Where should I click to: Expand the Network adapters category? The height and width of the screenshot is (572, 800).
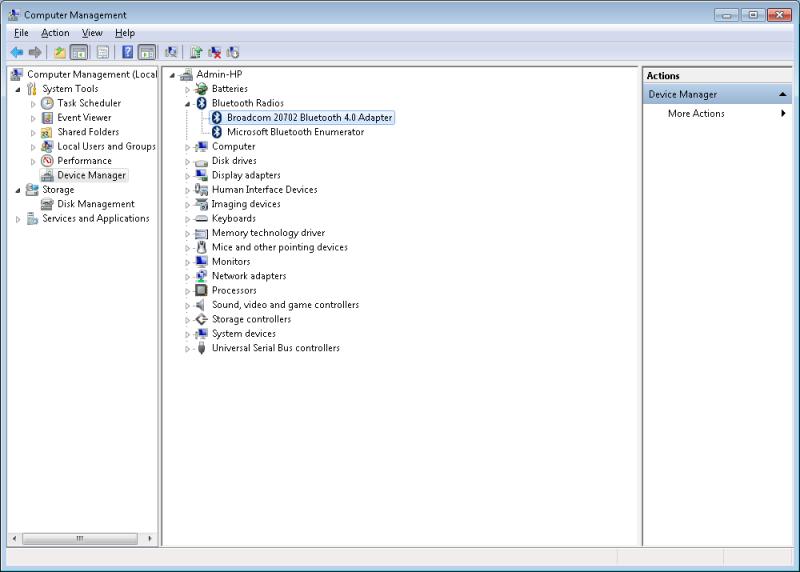coord(187,276)
